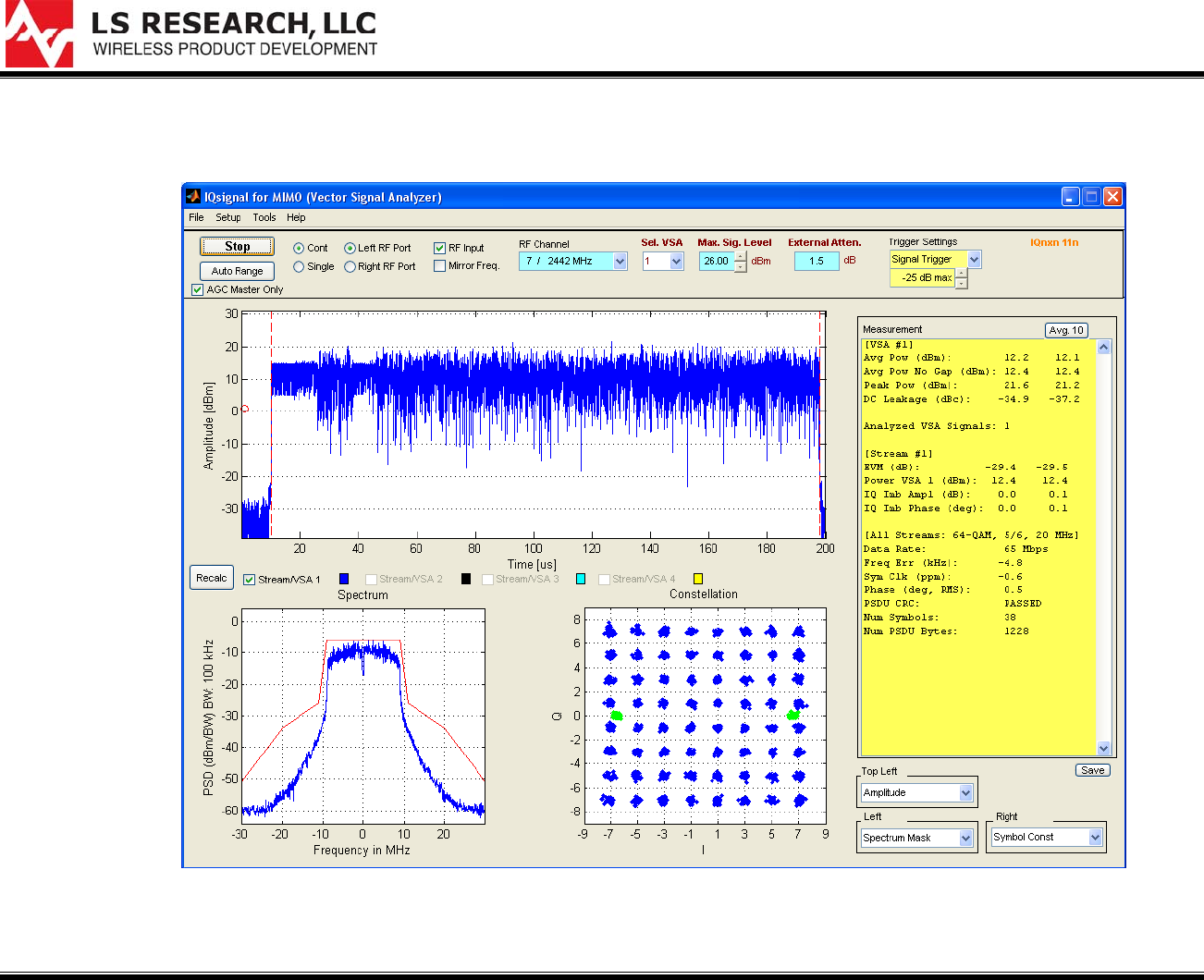Click the blue Stream/VSA 1 color swatch

[x=344, y=579]
